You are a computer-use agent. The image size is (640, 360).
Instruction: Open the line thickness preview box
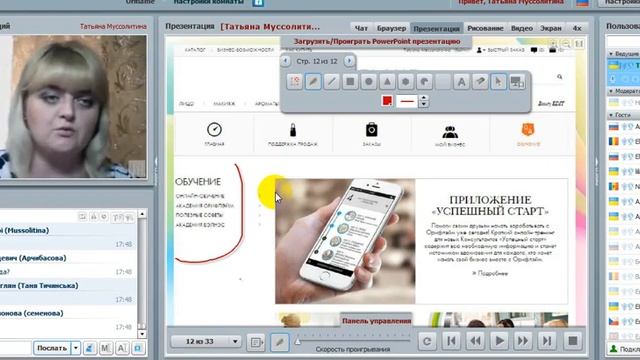[407, 101]
